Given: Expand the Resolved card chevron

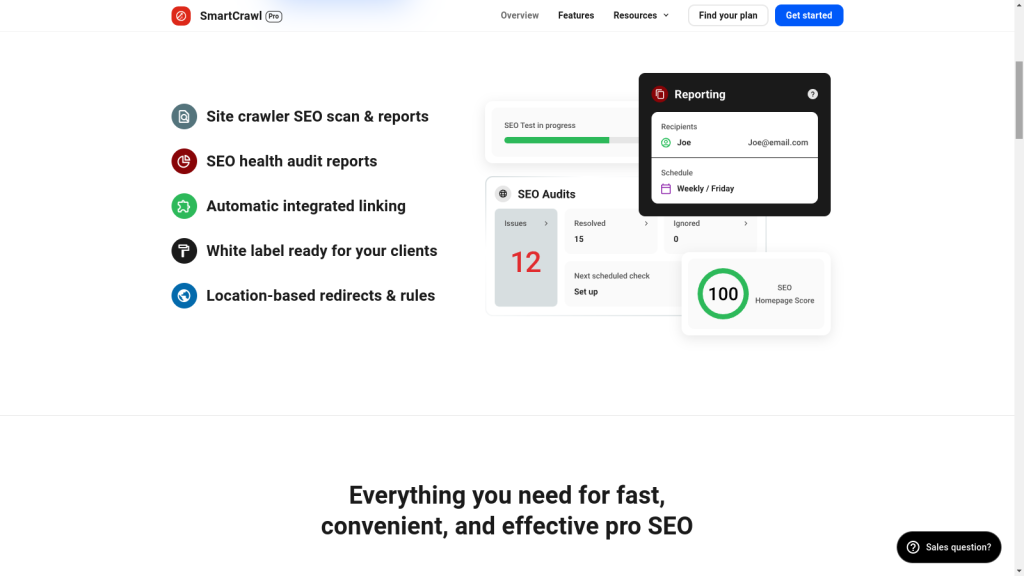Looking at the screenshot, I should point(646,224).
